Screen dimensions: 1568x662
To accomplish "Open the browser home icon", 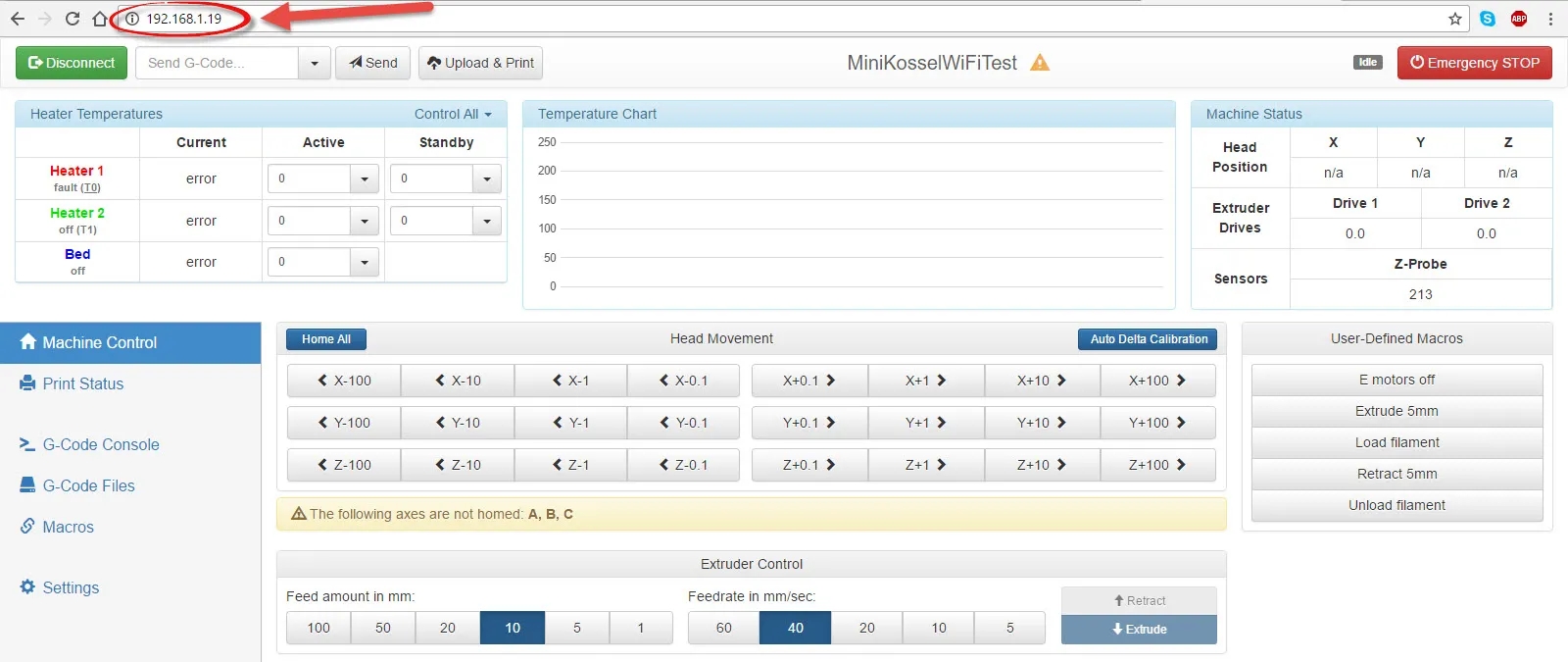I will (100, 19).
